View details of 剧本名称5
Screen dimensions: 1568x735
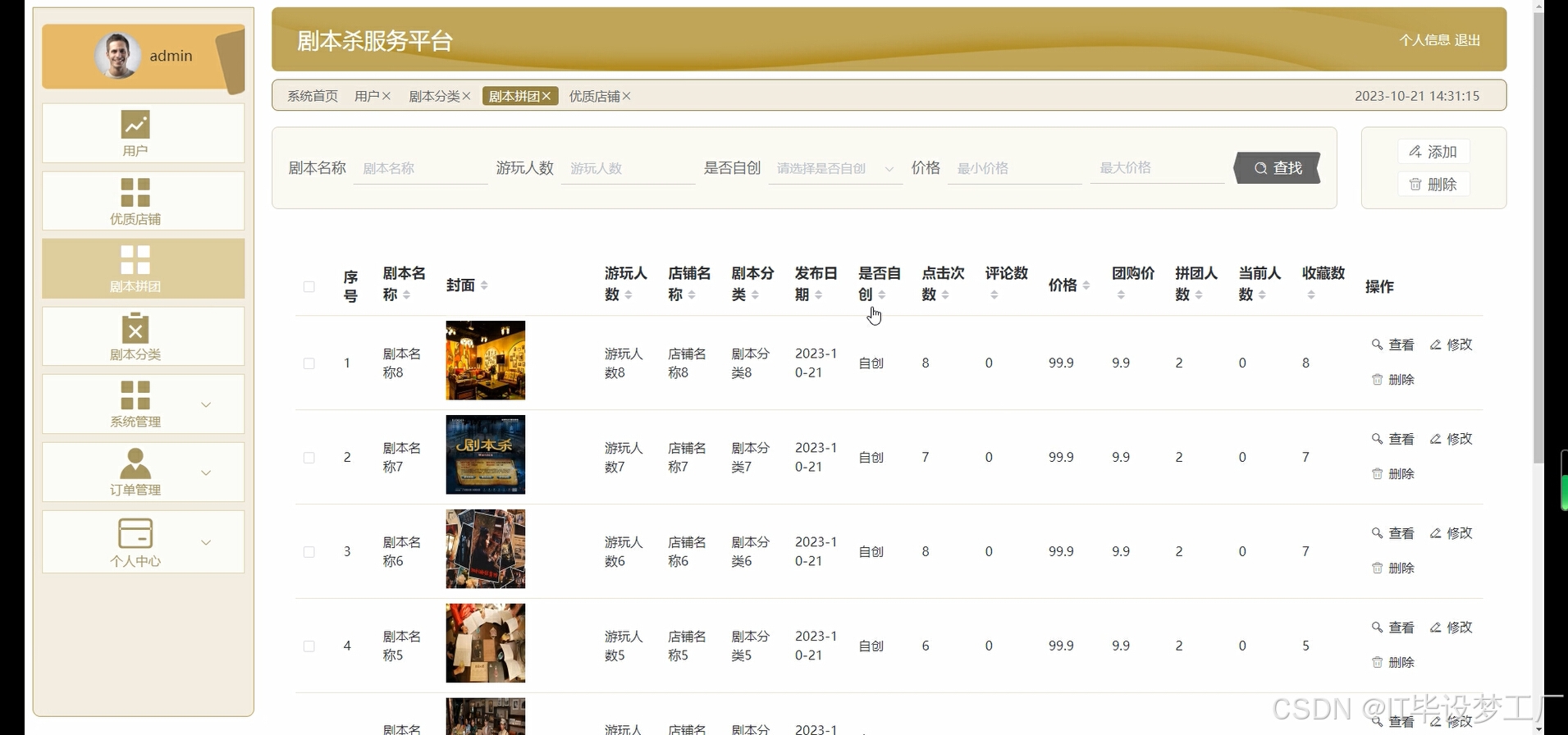point(1393,628)
